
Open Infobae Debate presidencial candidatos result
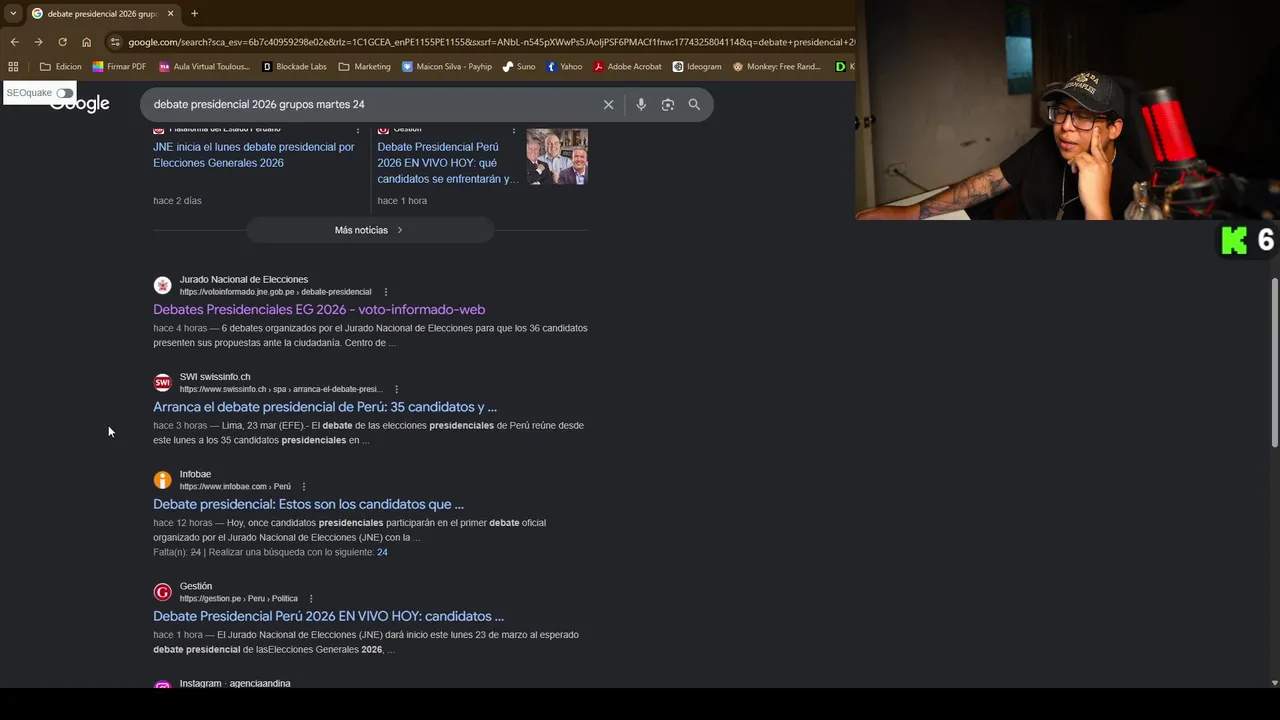tap(308, 504)
